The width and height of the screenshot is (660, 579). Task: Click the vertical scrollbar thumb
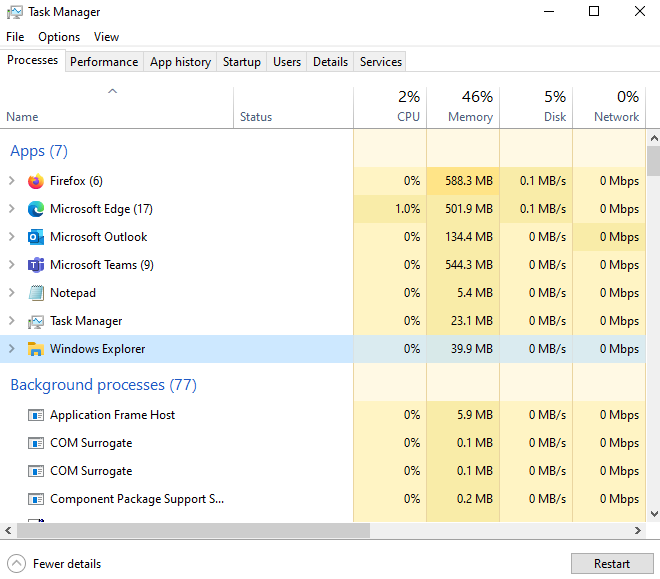tap(654, 161)
